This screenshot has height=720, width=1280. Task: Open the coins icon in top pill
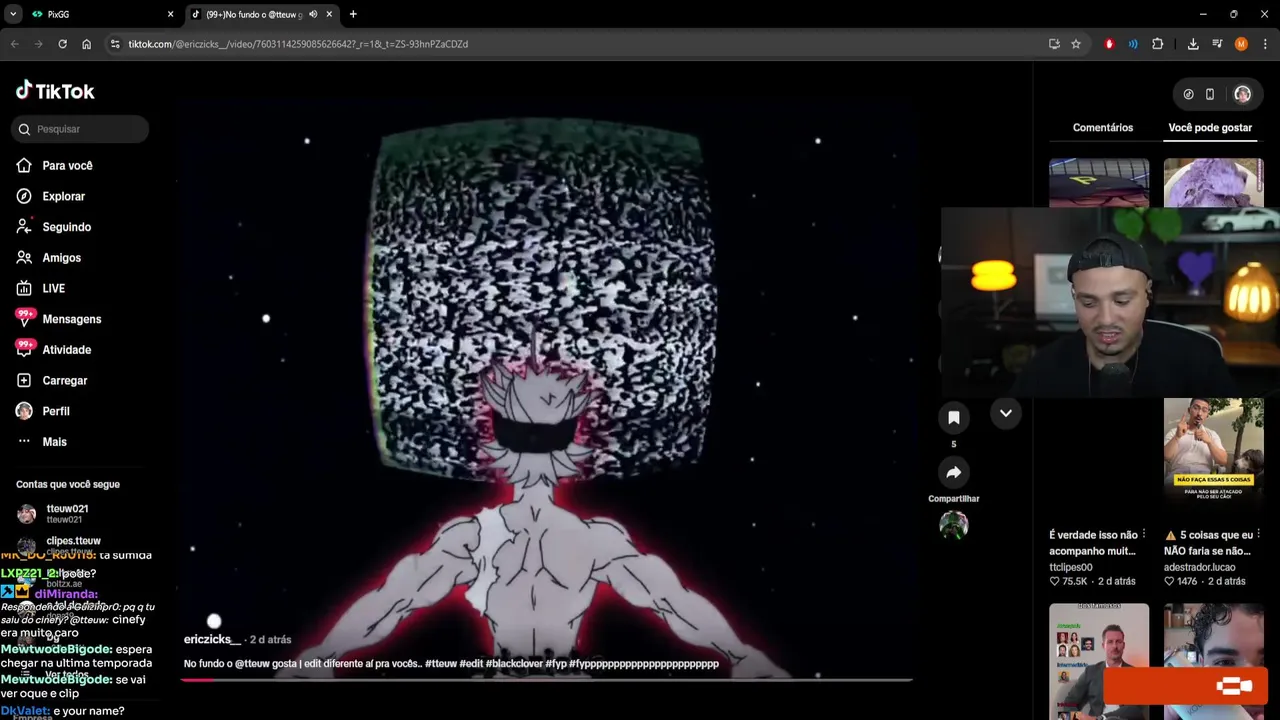coord(1188,94)
